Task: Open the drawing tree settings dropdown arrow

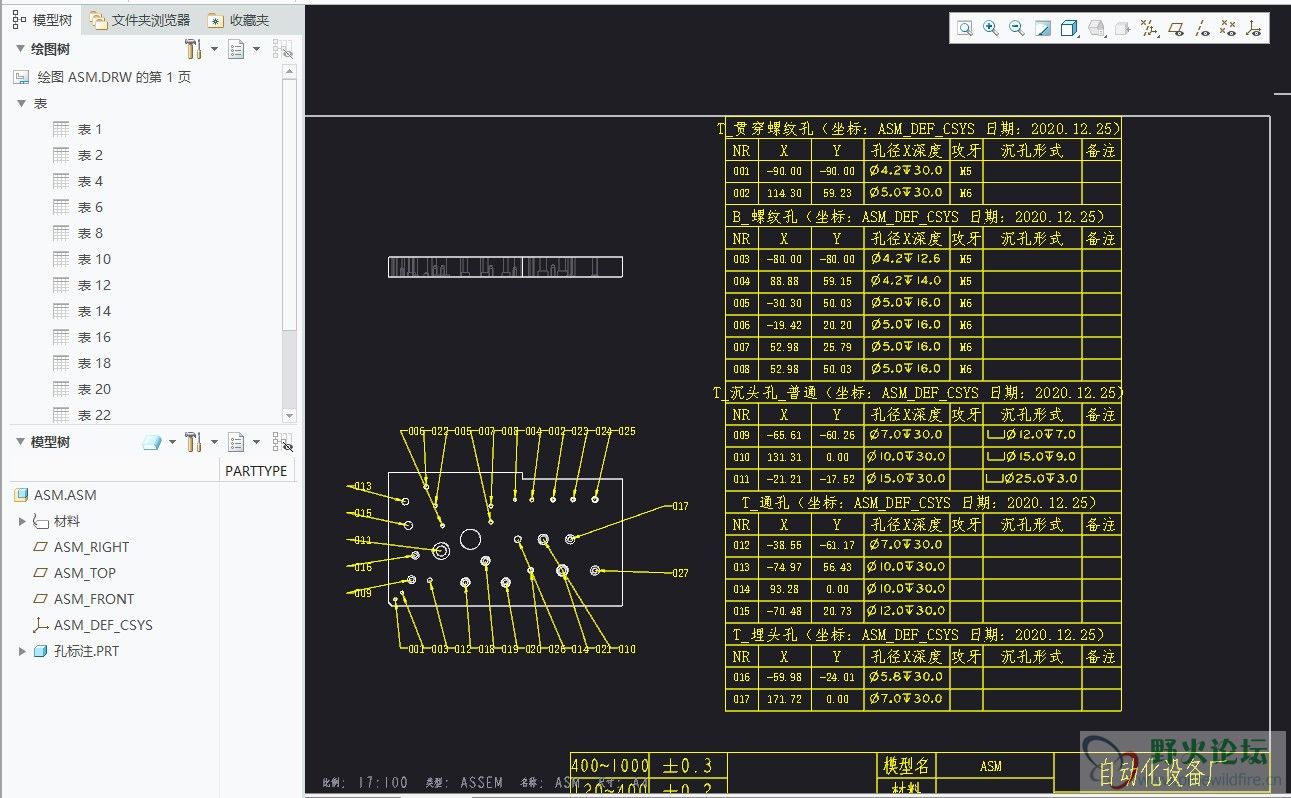Action: (214, 49)
